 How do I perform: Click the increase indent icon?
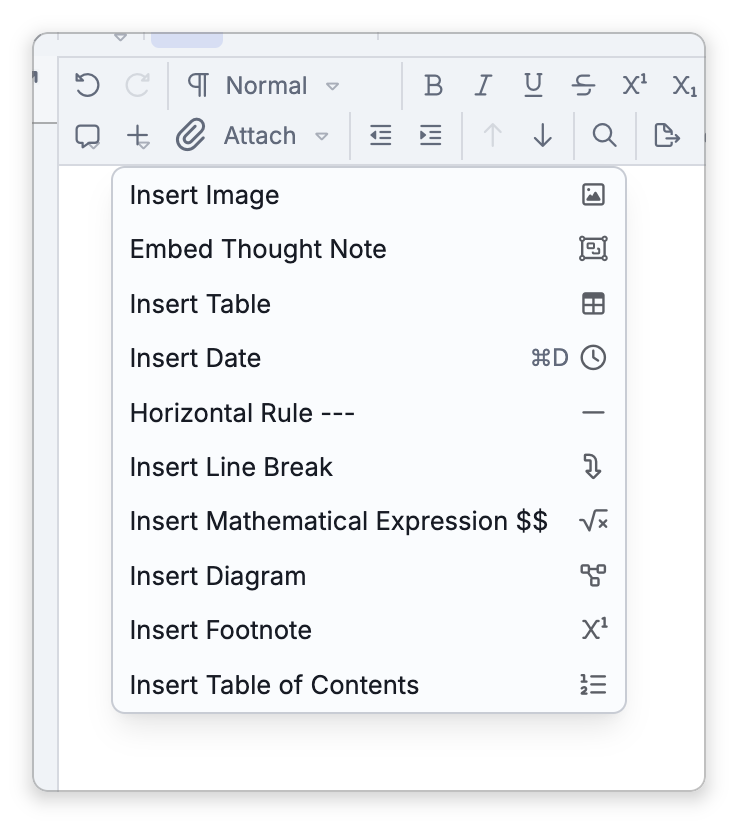point(430,136)
